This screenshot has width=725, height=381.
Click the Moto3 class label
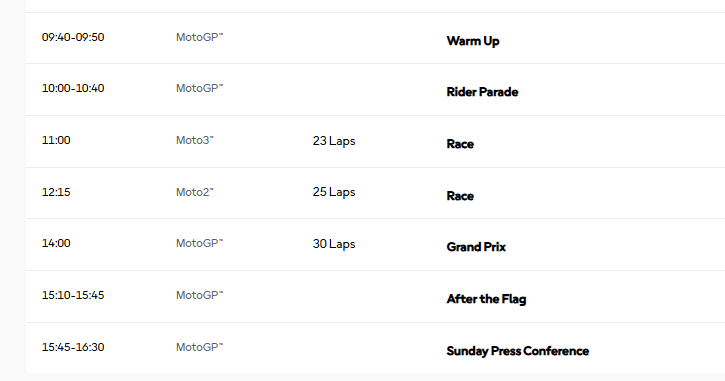pos(195,140)
